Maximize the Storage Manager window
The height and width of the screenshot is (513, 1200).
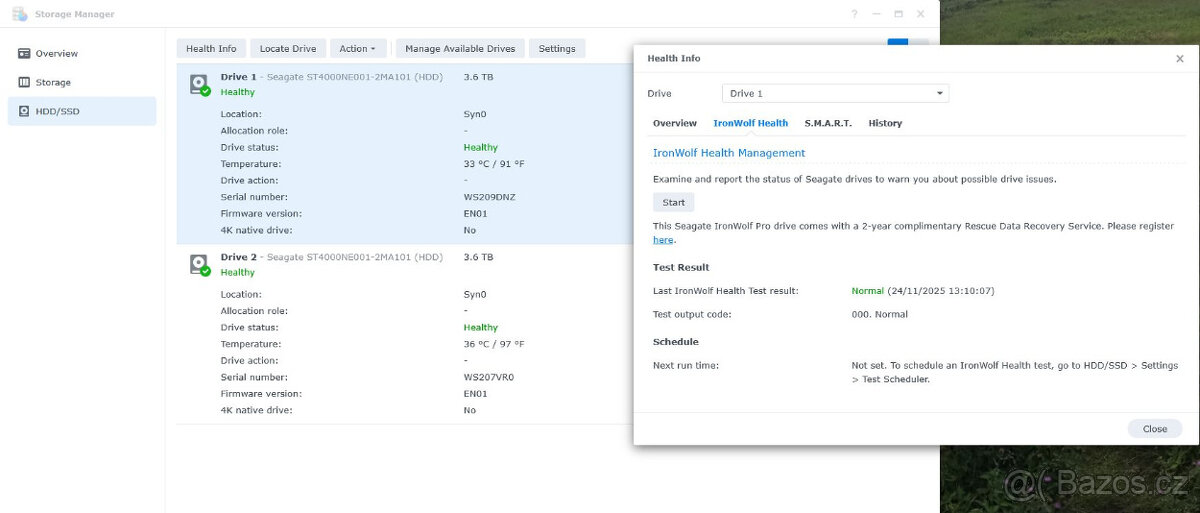coord(898,14)
